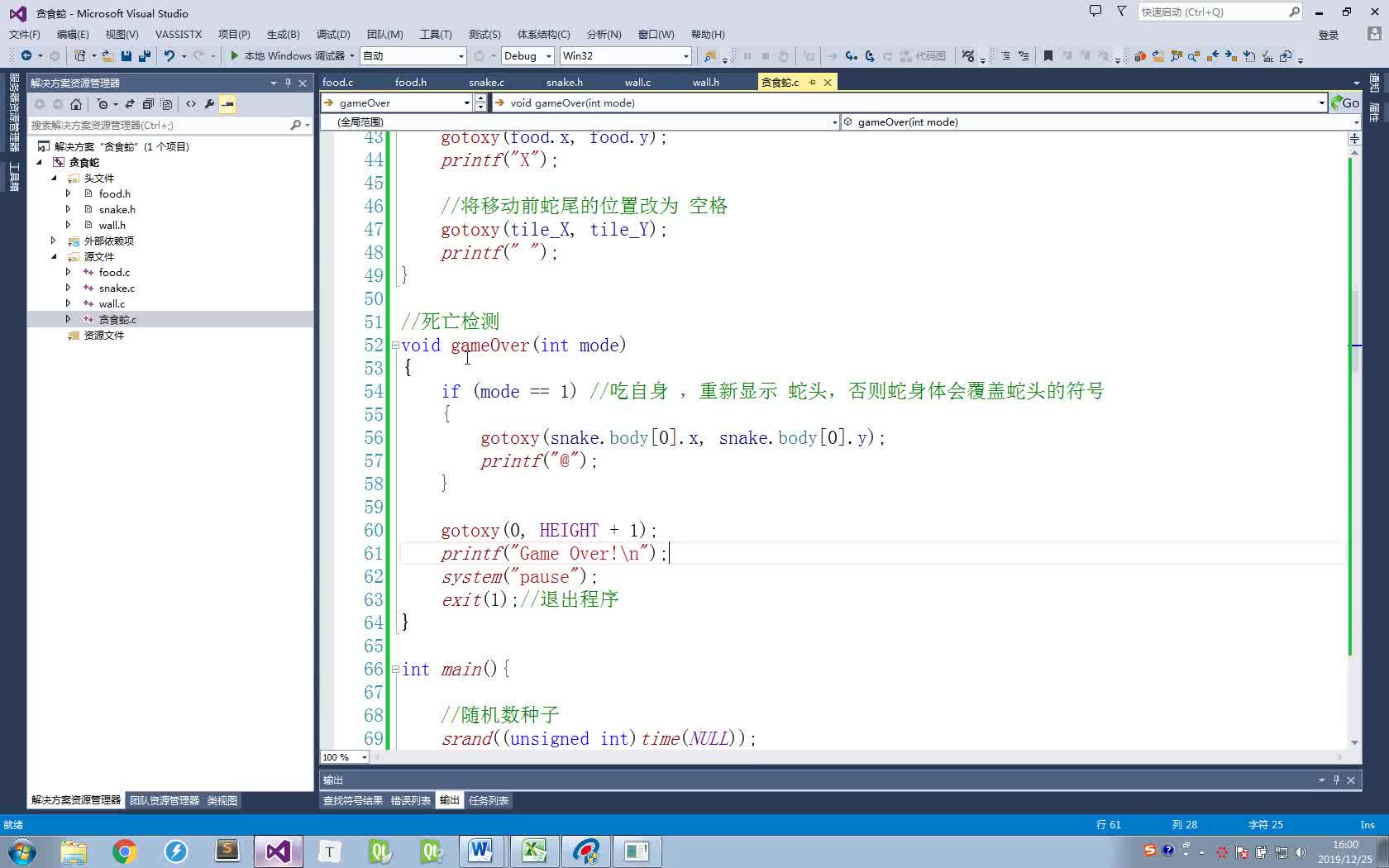The width and height of the screenshot is (1389, 868).
Task: Click the Increase Indent icon
Action: click(1024, 55)
